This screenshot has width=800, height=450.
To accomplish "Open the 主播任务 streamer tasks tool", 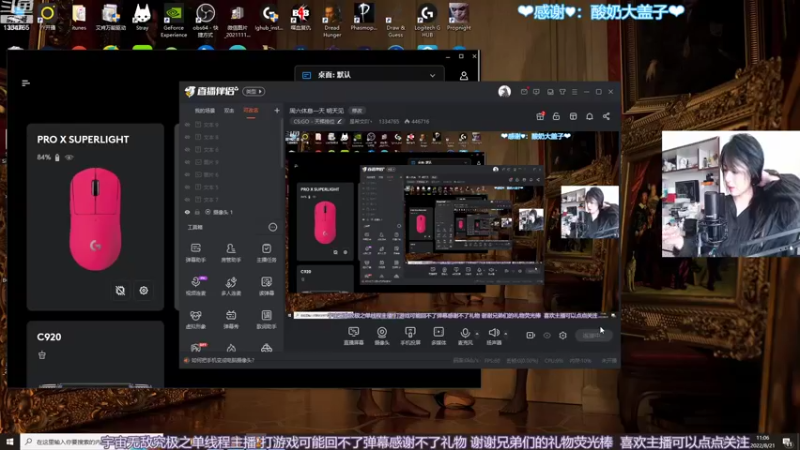I will [x=266, y=253].
